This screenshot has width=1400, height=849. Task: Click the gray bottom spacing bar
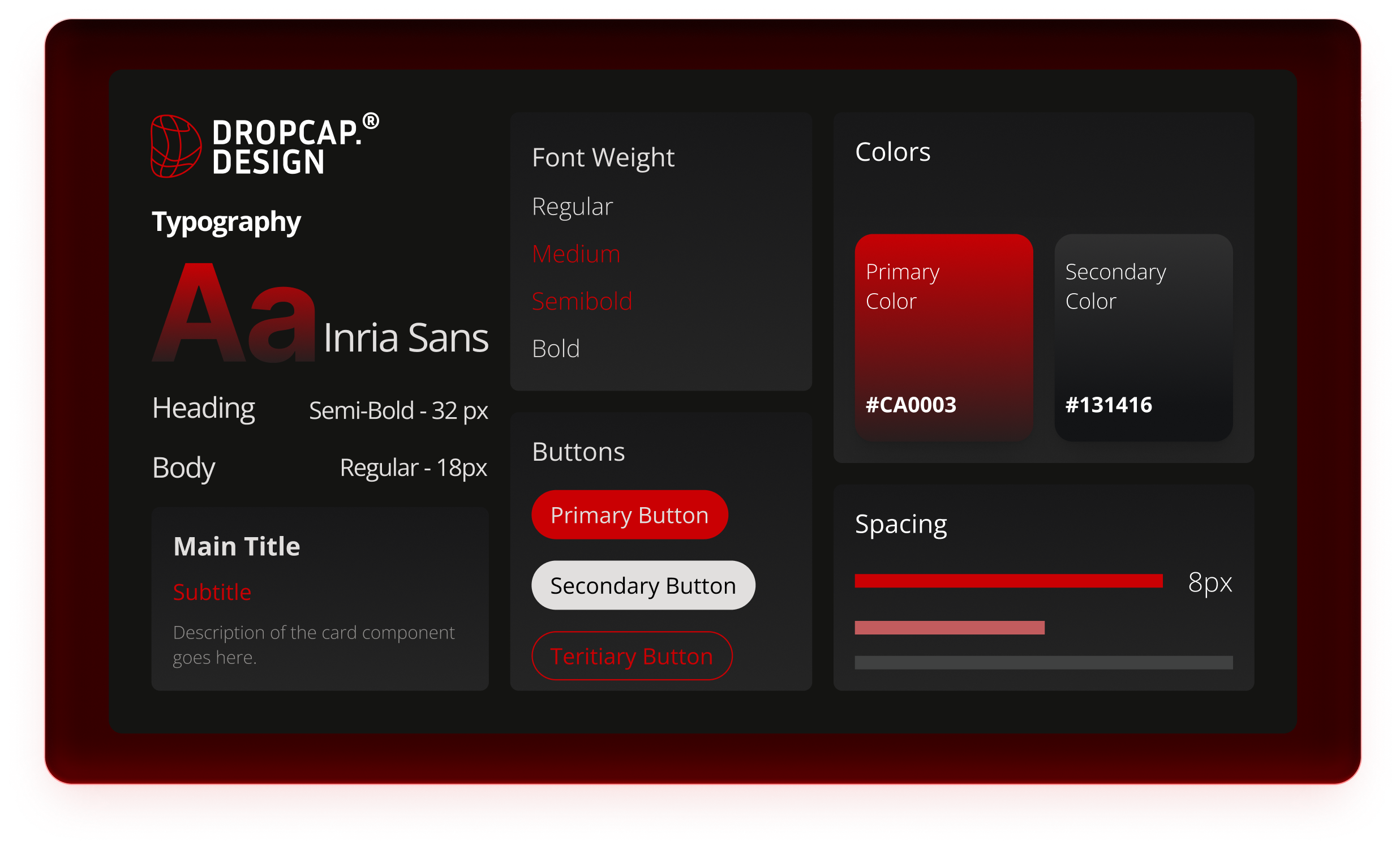point(1043,662)
